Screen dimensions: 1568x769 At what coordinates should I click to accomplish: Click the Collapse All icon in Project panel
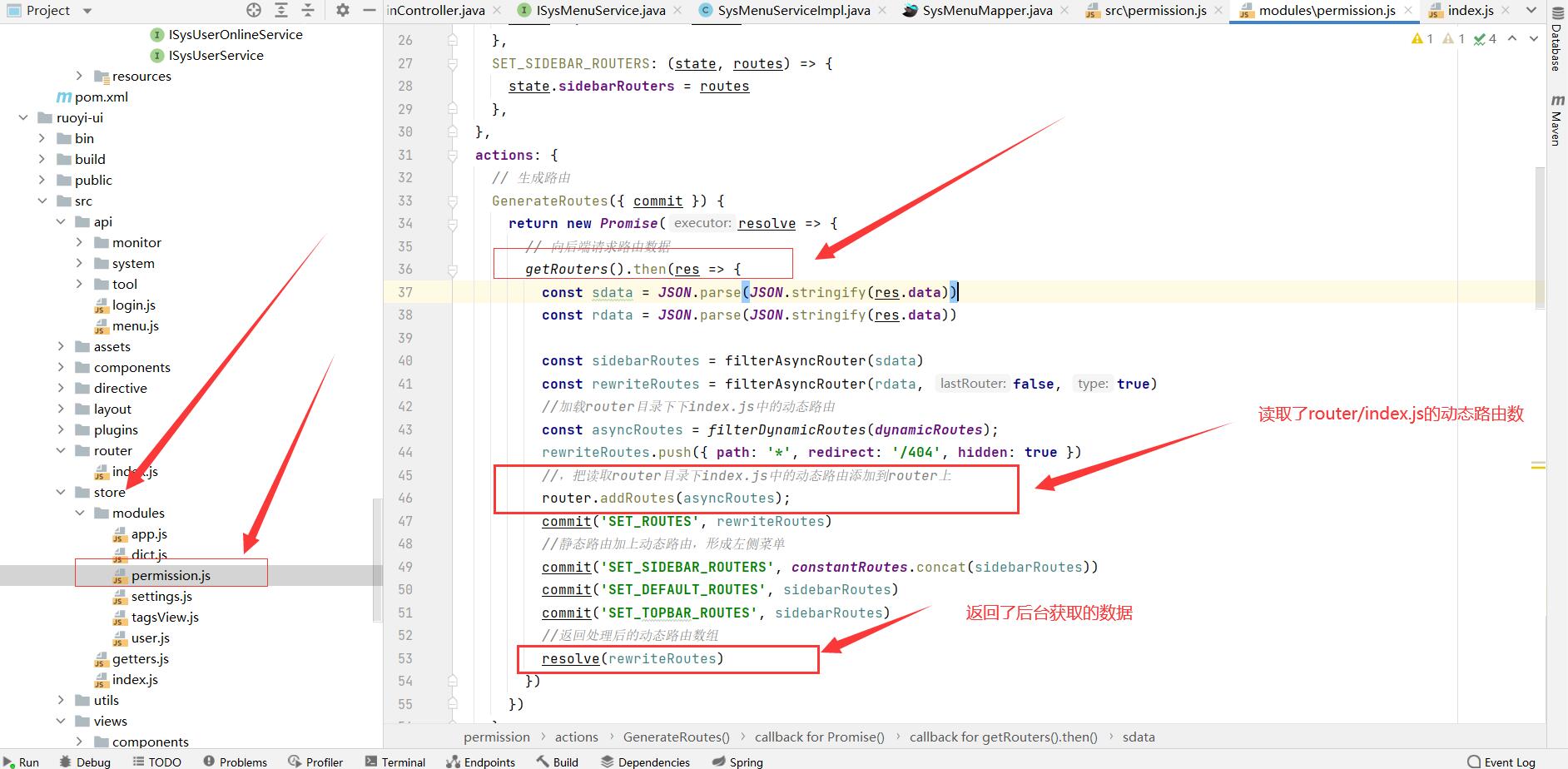[308, 10]
